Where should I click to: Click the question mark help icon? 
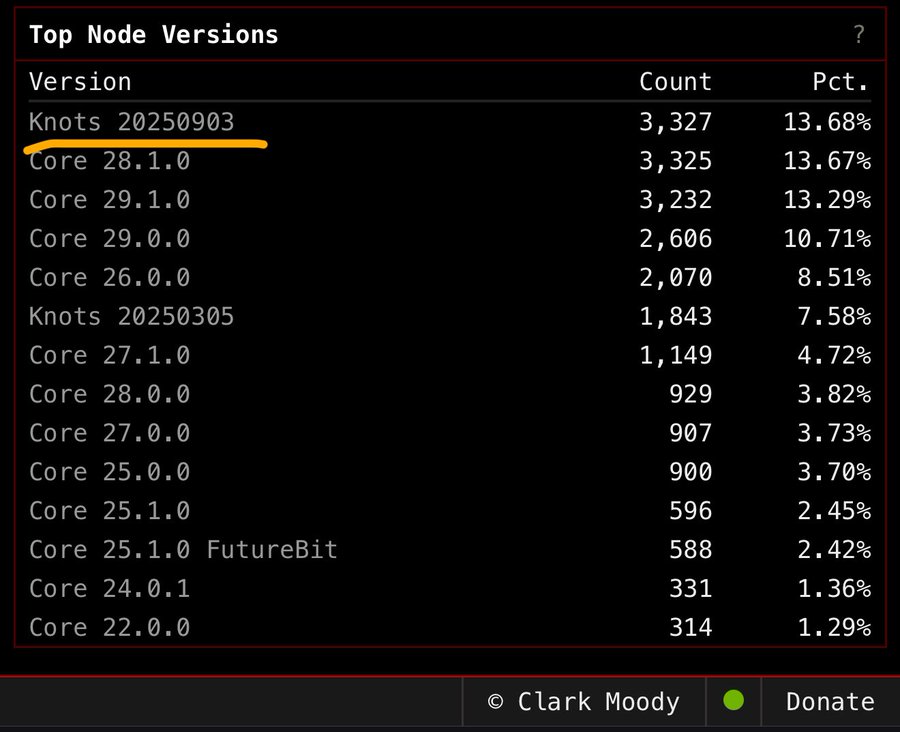(x=858, y=35)
